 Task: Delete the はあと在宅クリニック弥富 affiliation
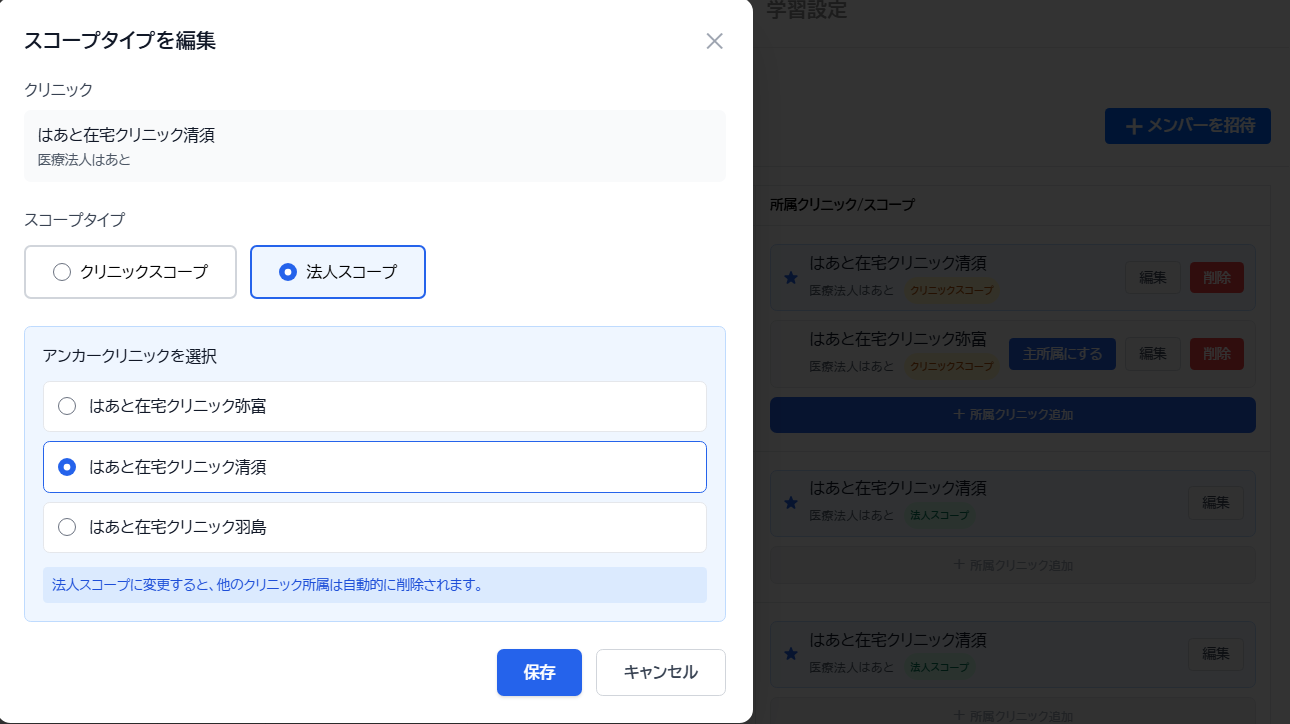[1216, 354]
